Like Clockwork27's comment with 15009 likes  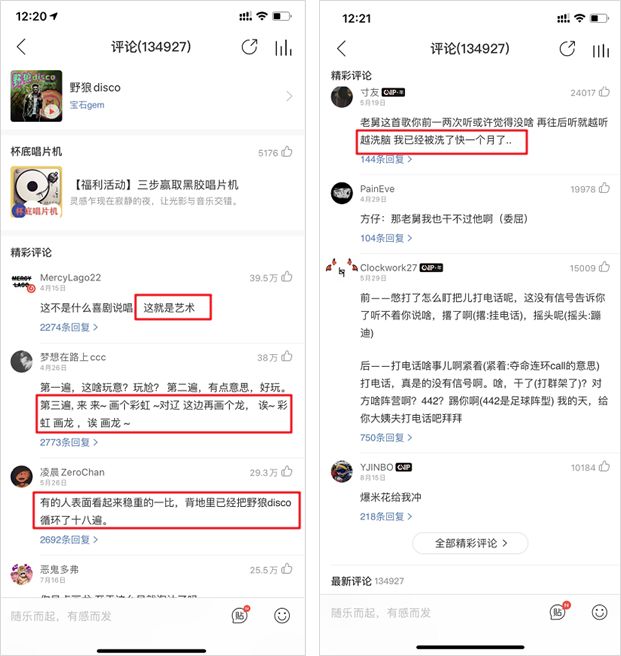pos(604,267)
